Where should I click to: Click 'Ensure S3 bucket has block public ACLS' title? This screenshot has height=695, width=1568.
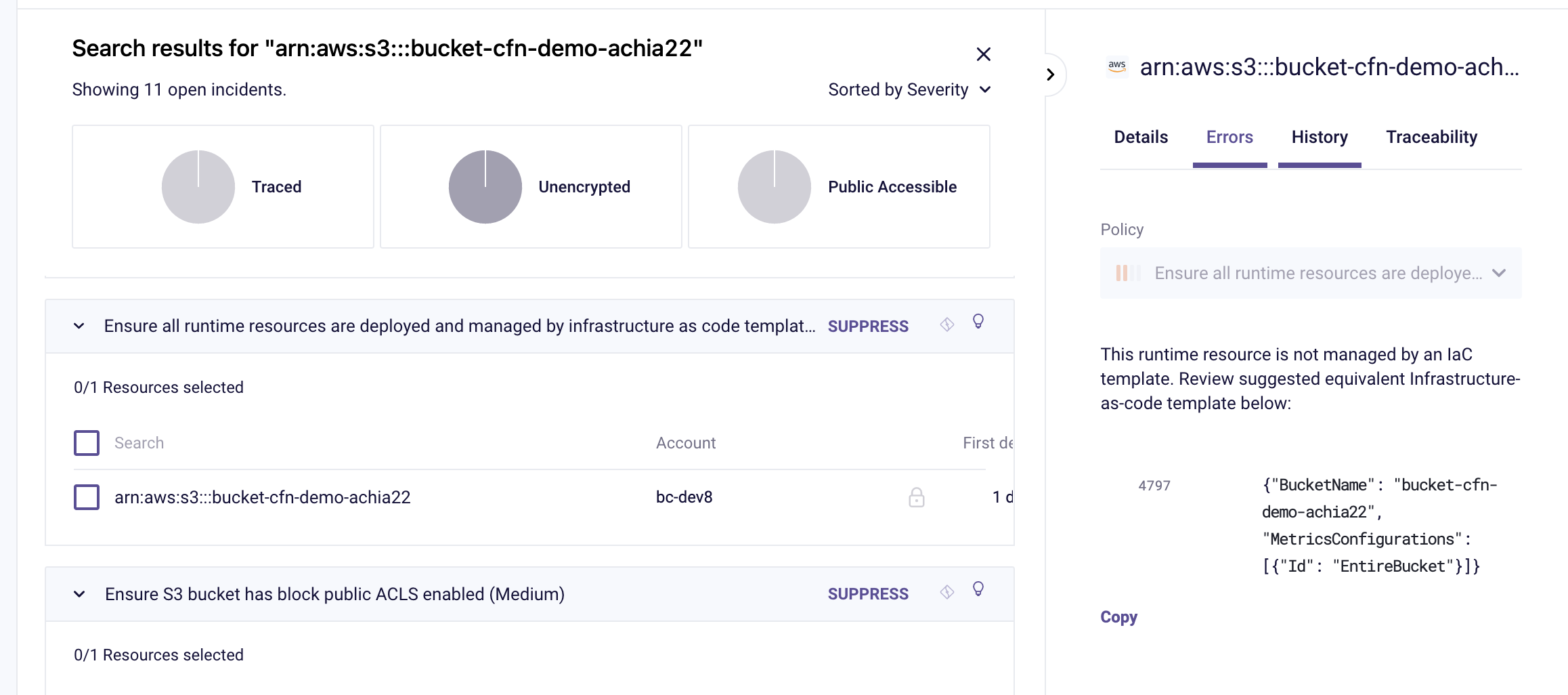[x=334, y=594]
